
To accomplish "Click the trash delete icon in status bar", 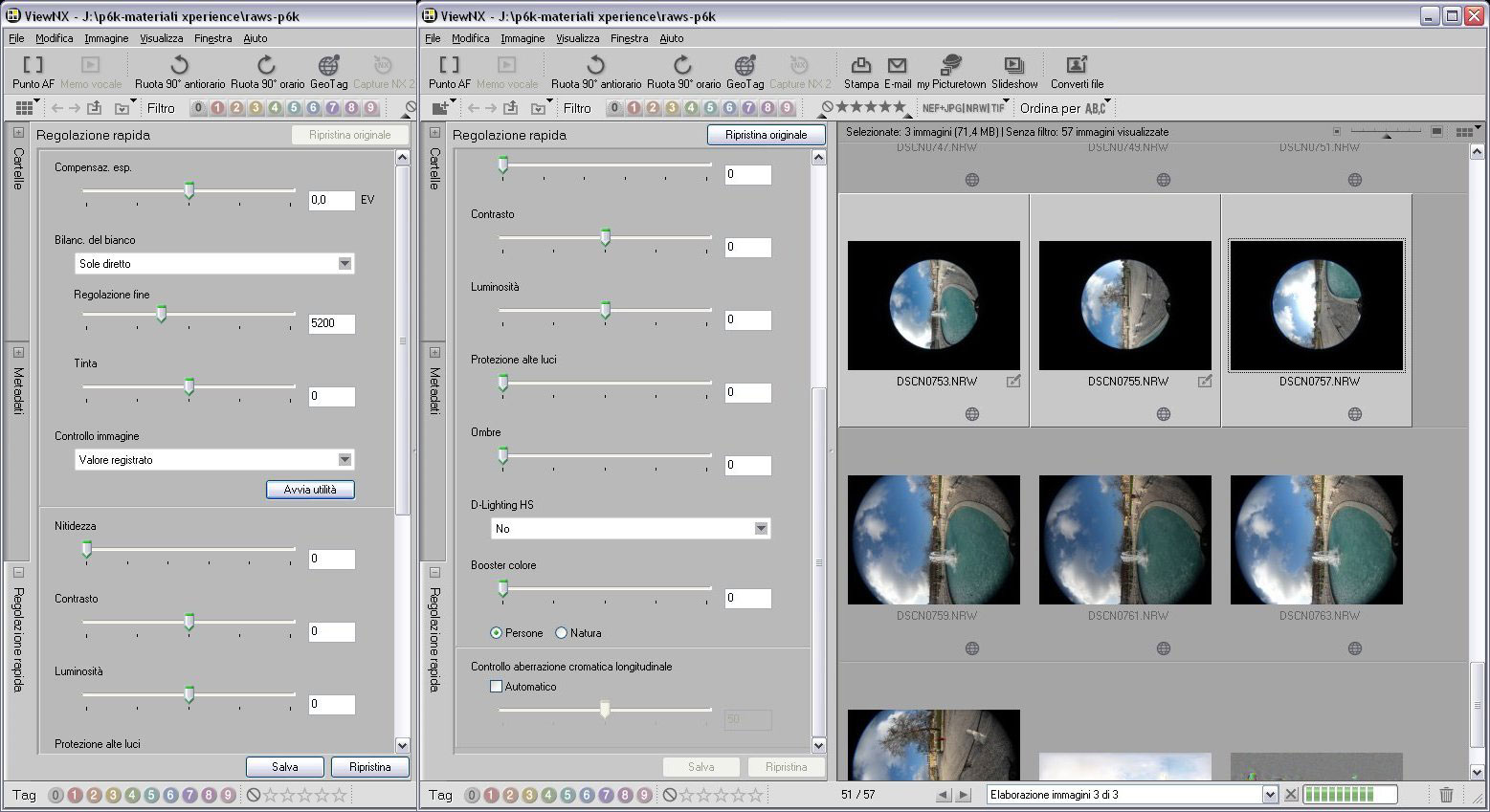I will point(1446,794).
